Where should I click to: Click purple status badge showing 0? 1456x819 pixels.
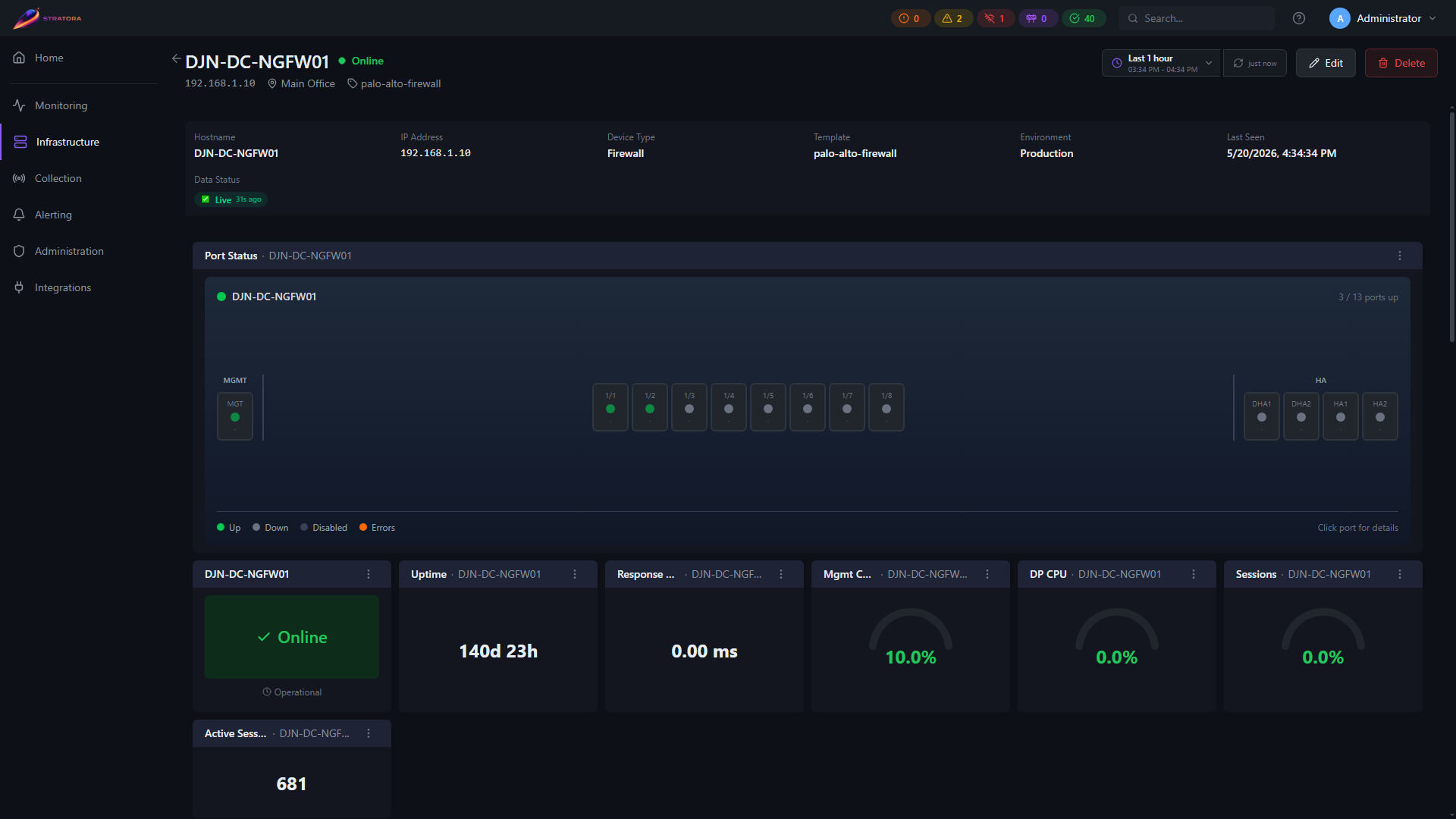pyautogui.click(x=1037, y=18)
